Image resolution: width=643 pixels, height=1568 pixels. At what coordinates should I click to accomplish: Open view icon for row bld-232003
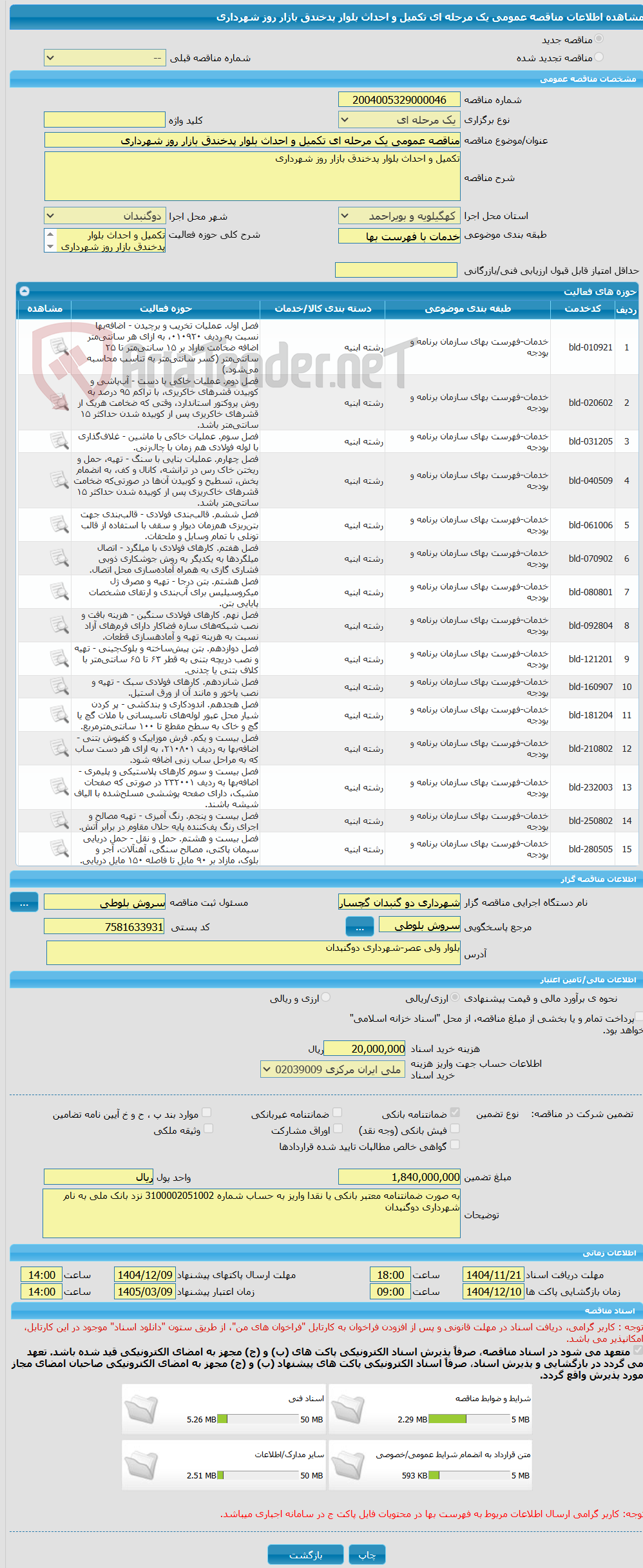click(x=59, y=787)
